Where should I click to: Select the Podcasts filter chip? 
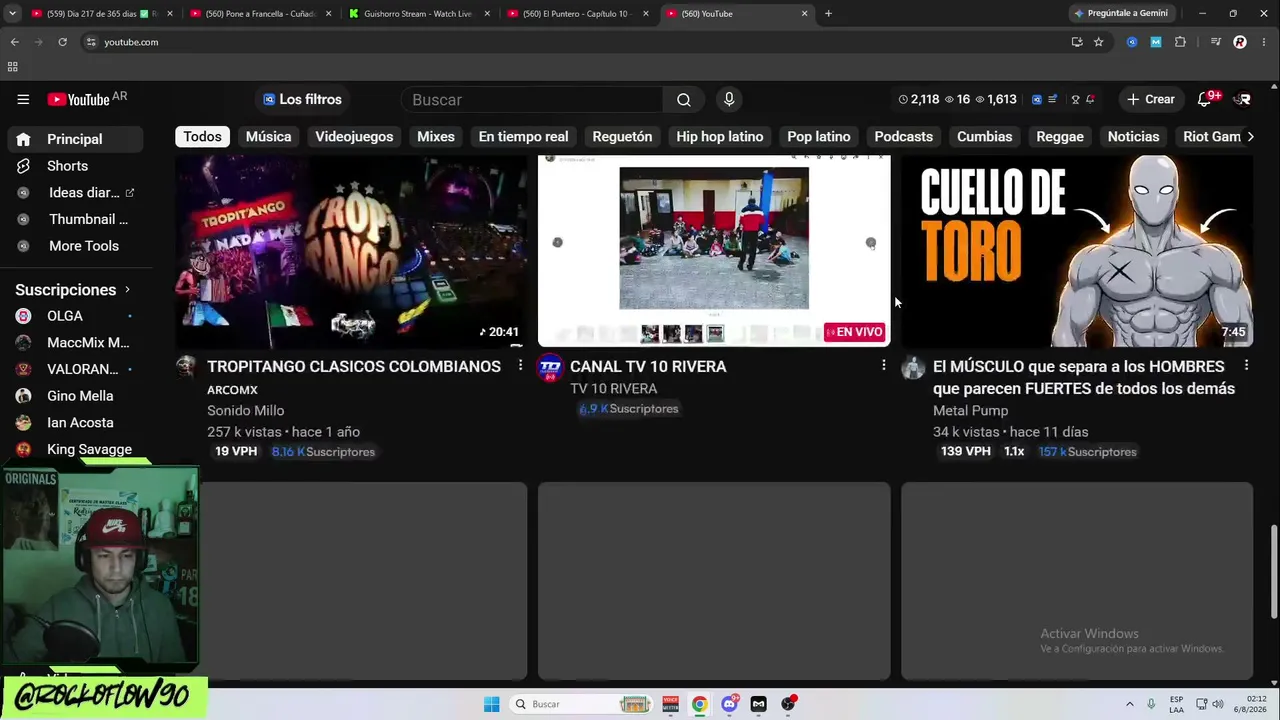903,137
